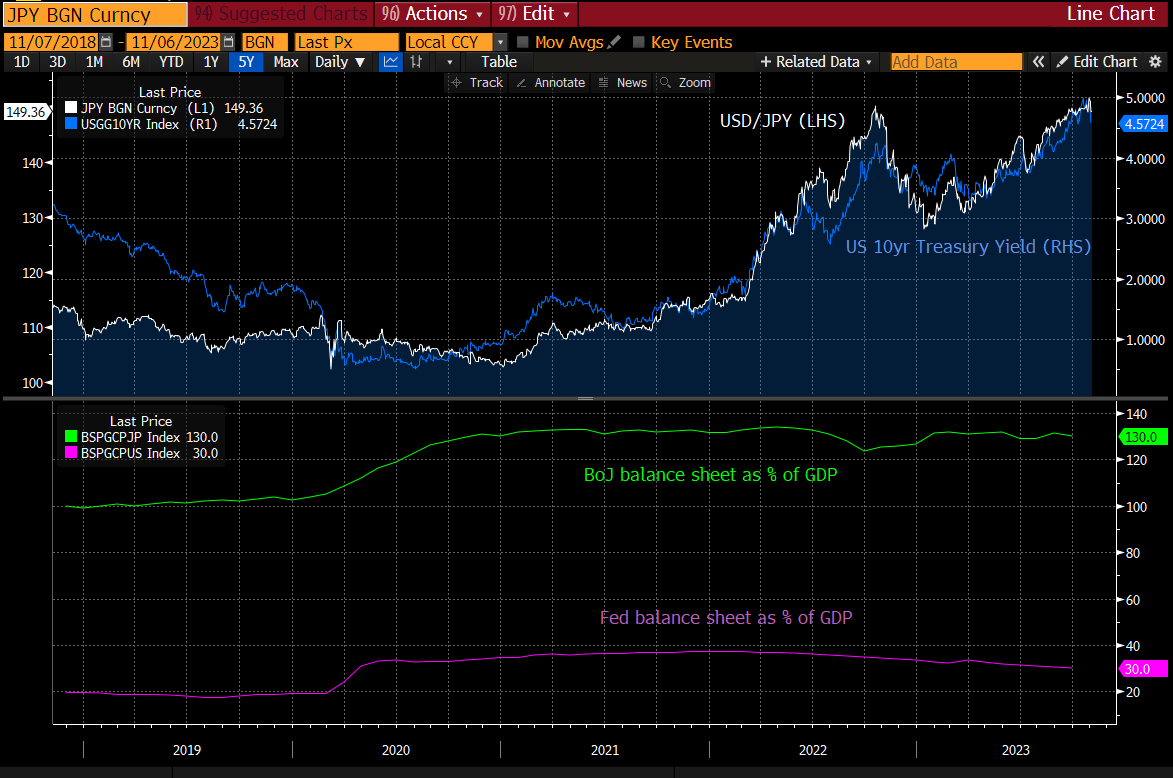Click the Last Px field

[x=347, y=43]
